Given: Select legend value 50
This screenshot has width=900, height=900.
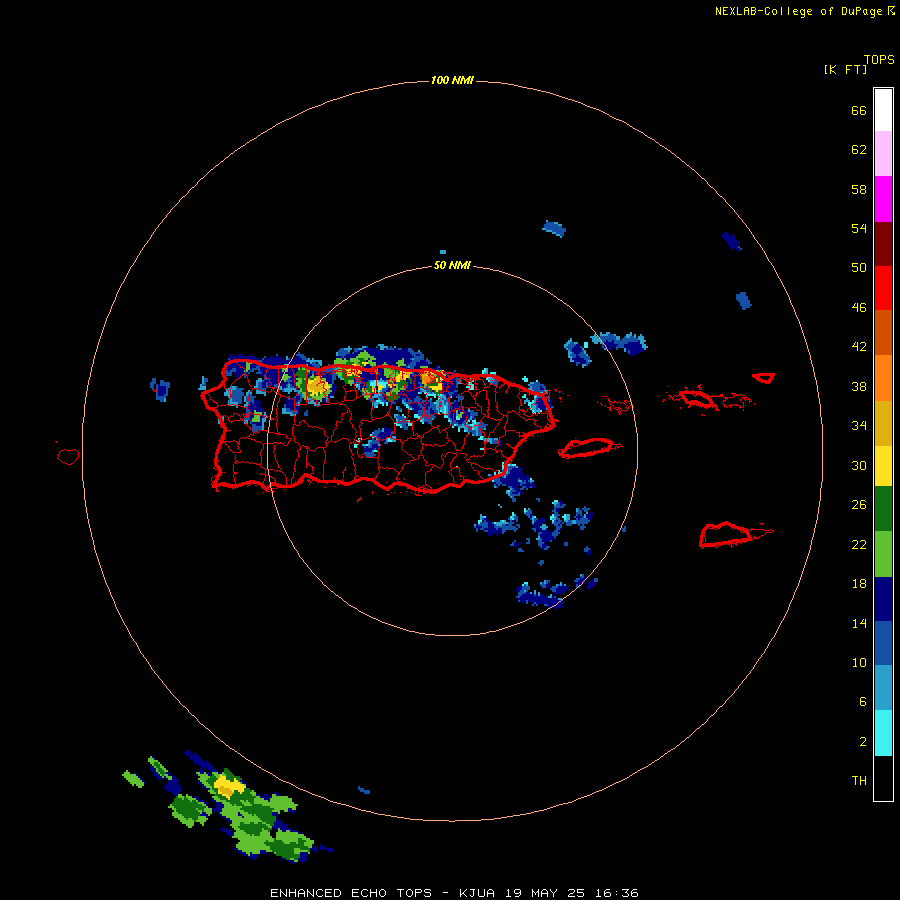Looking at the screenshot, I should (859, 267).
